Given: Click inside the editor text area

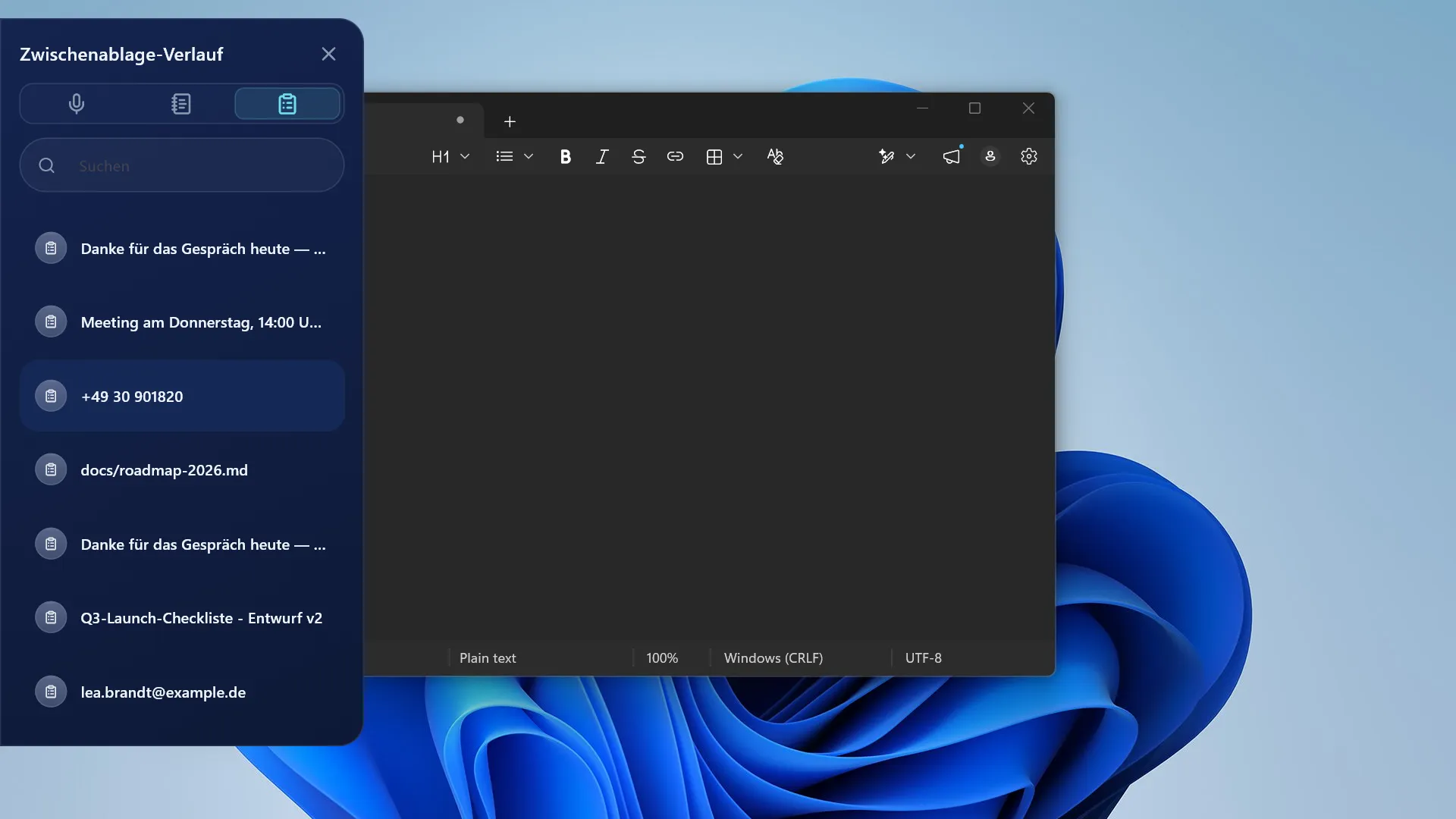Looking at the screenshot, I should coord(709,407).
